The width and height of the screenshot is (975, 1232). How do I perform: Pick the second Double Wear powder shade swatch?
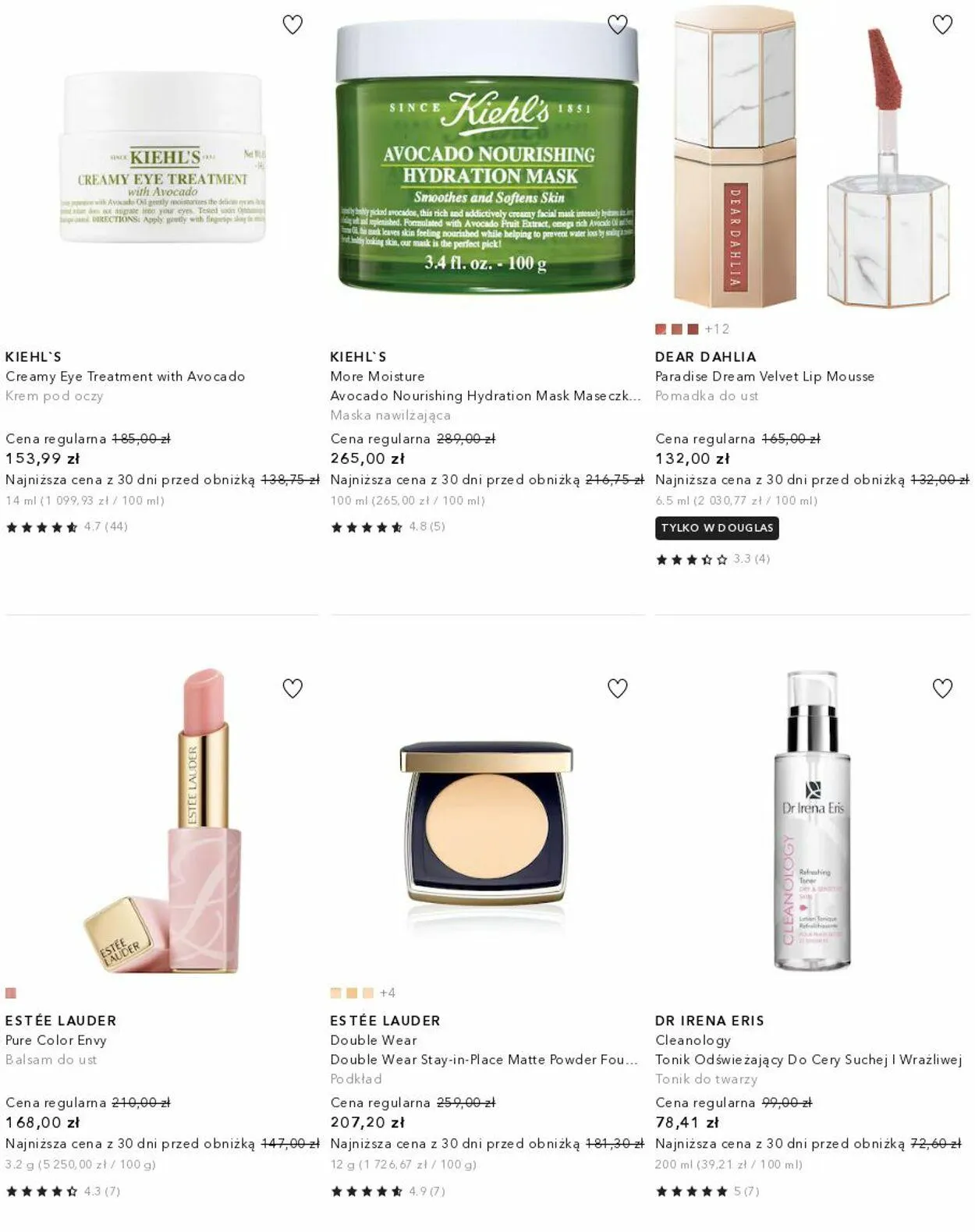pos(352,993)
